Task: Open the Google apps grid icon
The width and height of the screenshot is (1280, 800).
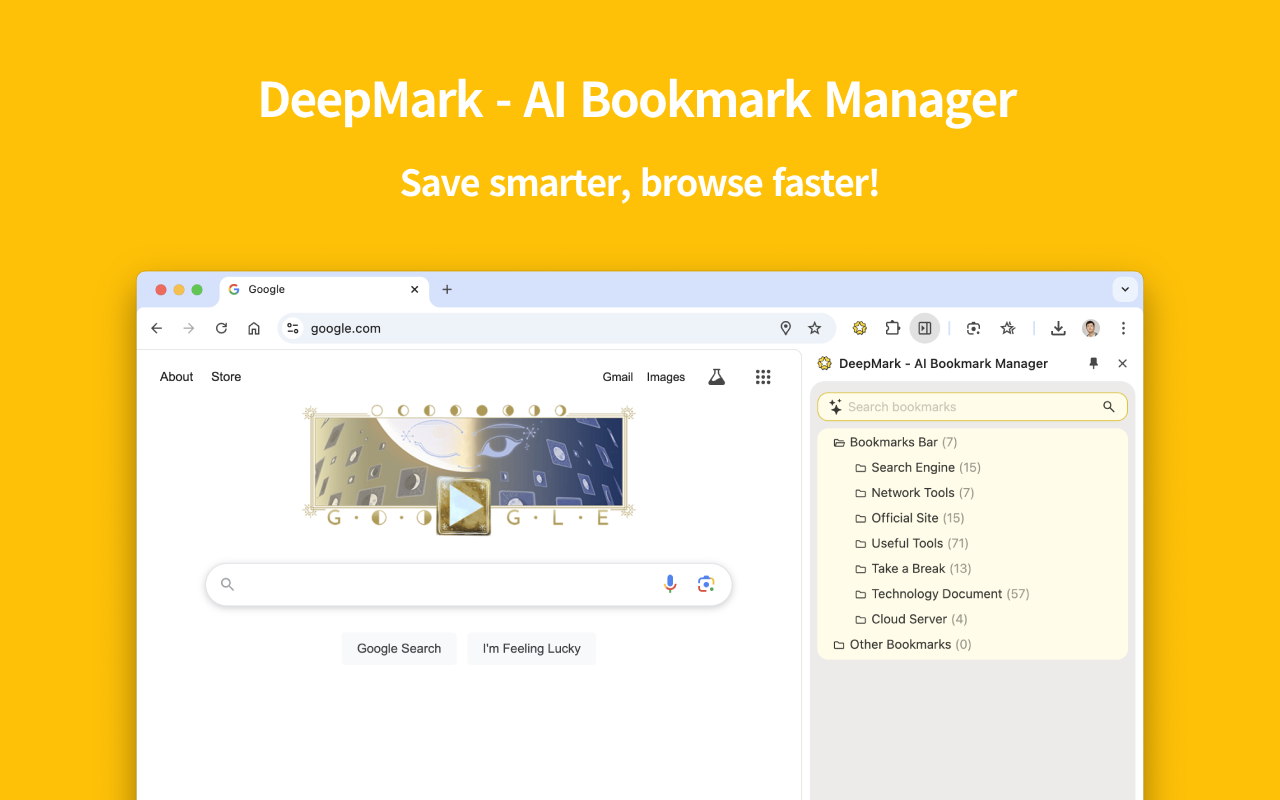Action: [x=763, y=377]
